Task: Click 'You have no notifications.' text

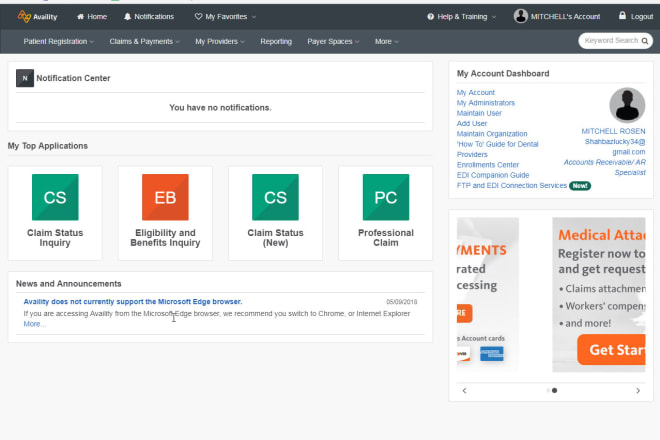Action: (220, 107)
